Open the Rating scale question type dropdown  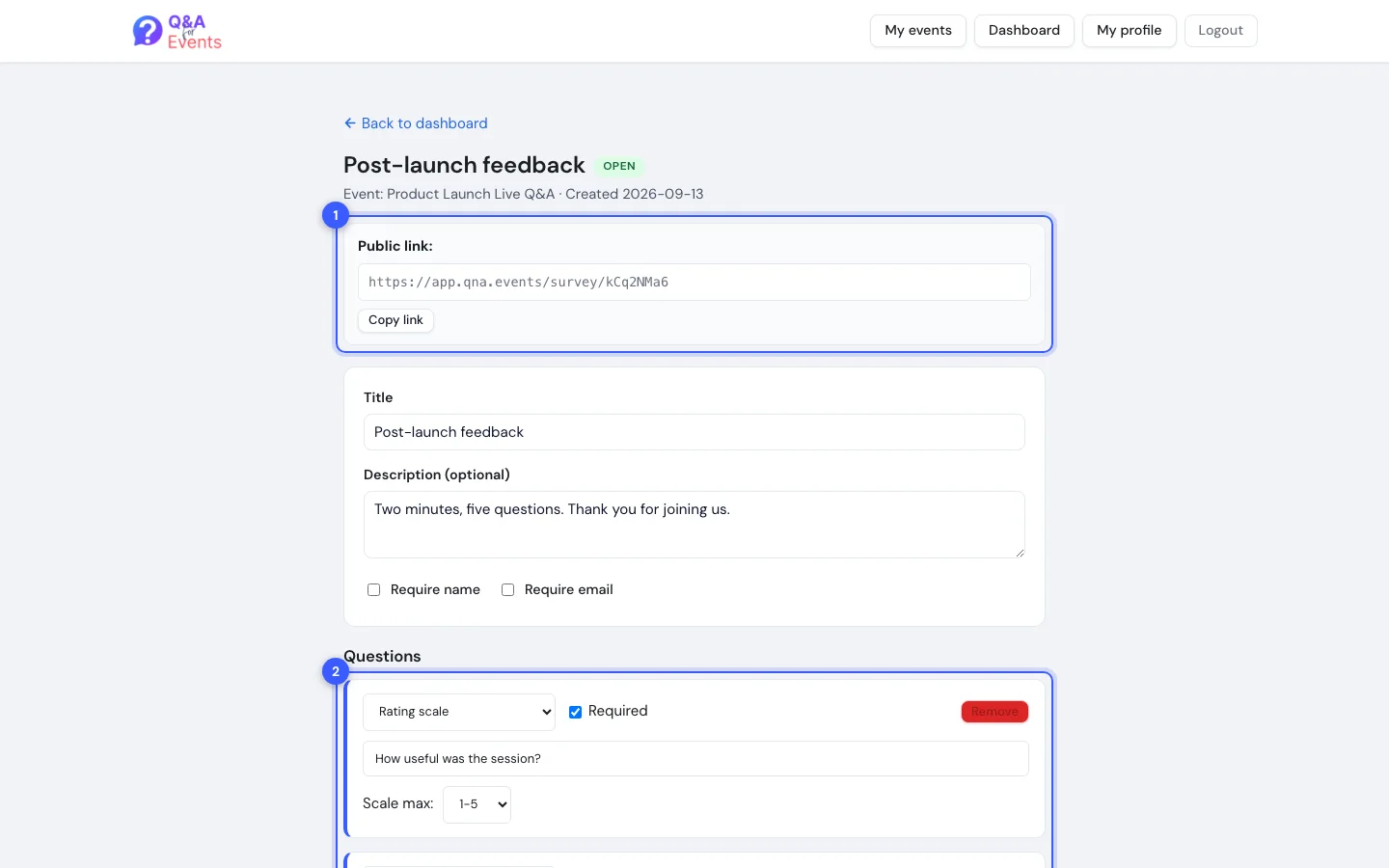click(x=459, y=712)
